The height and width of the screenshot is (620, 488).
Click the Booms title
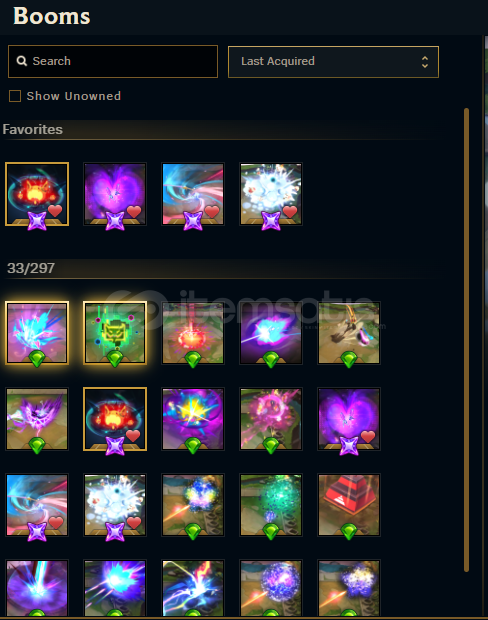click(x=51, y=16)
